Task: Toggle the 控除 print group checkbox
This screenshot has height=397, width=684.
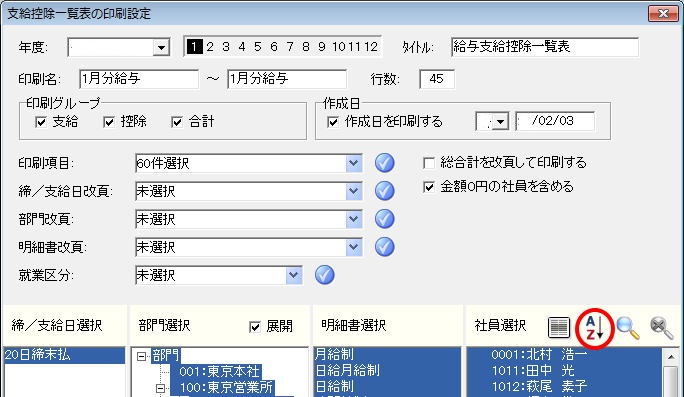Action: pyautogui.click(x=109, y=122)
